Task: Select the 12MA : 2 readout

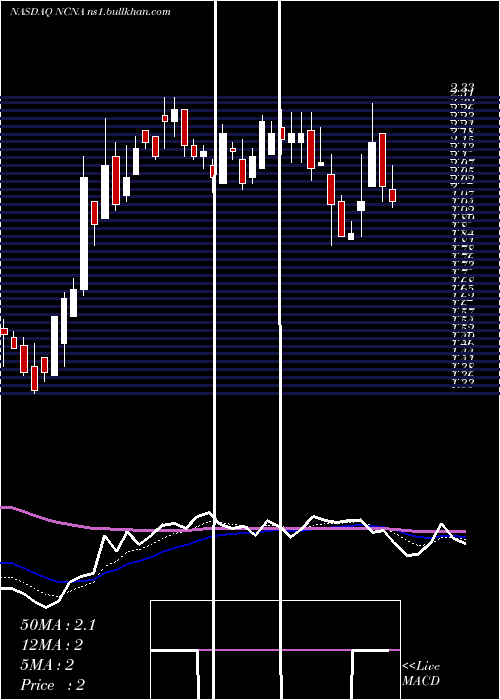Action: pos(51,645)
